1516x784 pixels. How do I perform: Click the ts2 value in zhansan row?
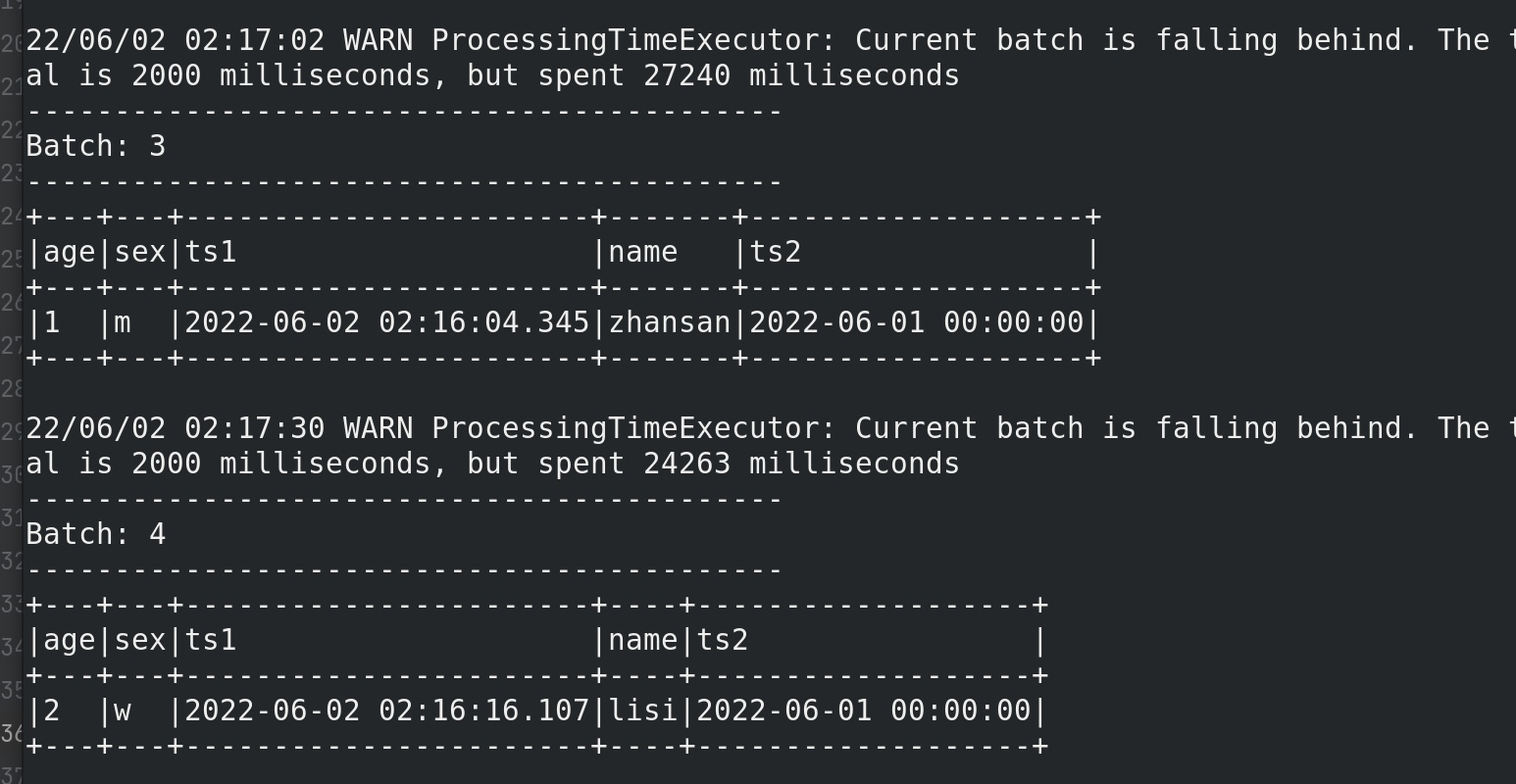[917, 323]
